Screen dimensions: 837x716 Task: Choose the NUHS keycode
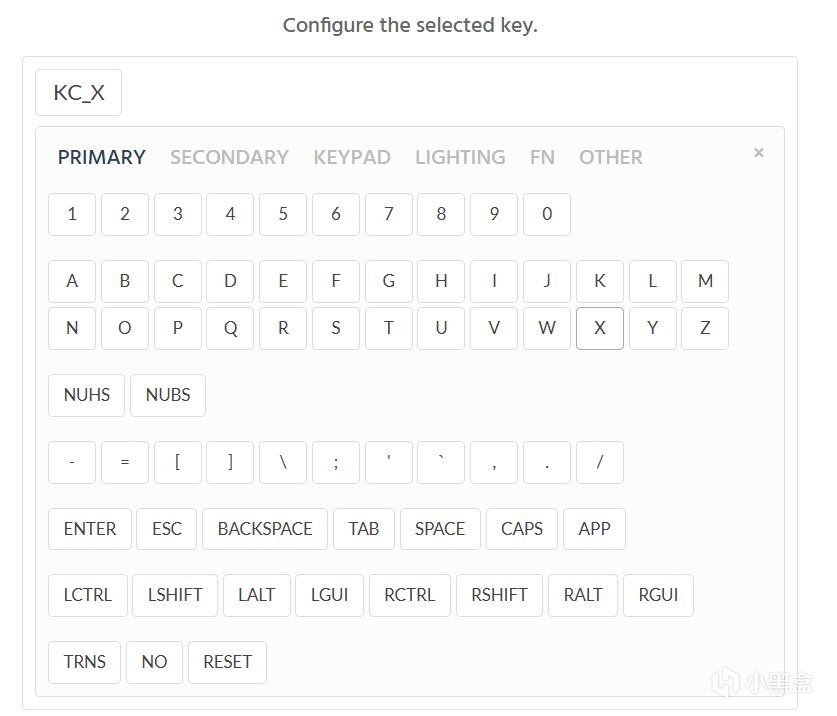[x=87, y=395]
